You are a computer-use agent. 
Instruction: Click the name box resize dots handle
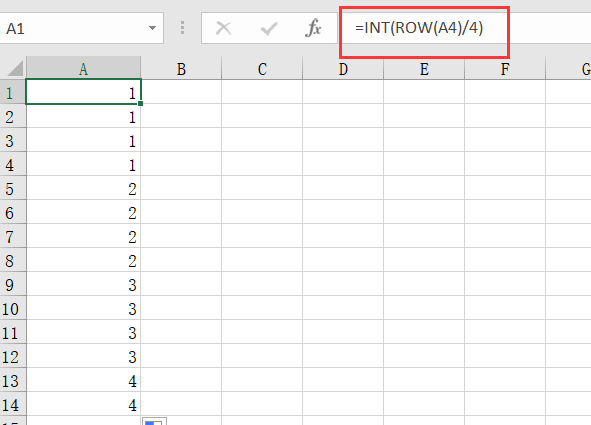(182, 28)
